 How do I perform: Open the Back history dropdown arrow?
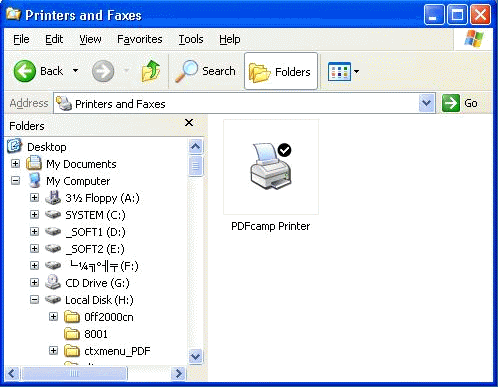[x=76, y=71]
